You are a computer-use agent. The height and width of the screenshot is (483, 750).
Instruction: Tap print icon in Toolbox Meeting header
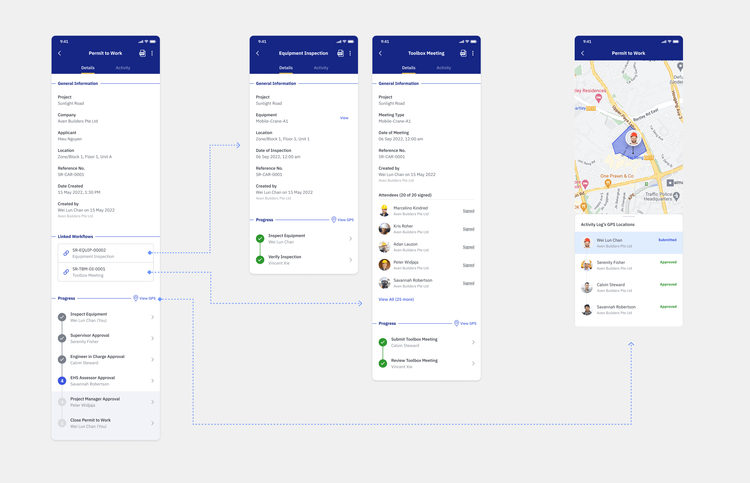pyautogui.click(x=463, y=53)
